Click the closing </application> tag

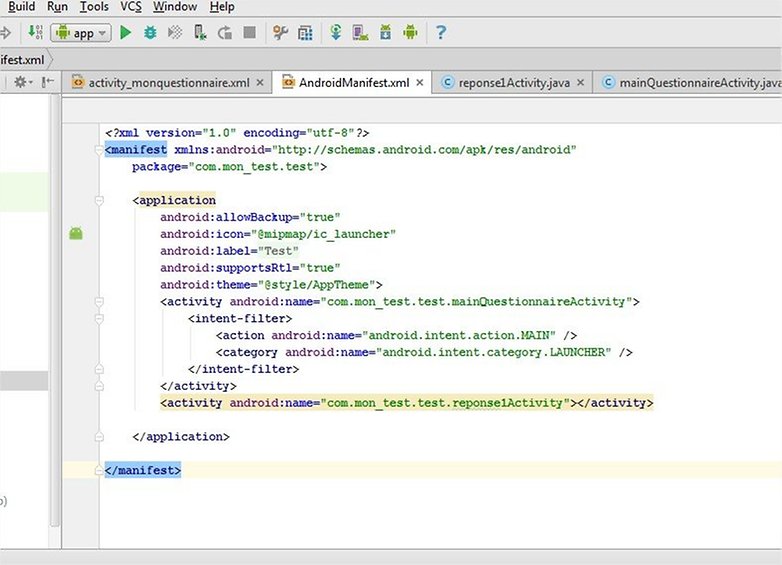coord(181,437)
